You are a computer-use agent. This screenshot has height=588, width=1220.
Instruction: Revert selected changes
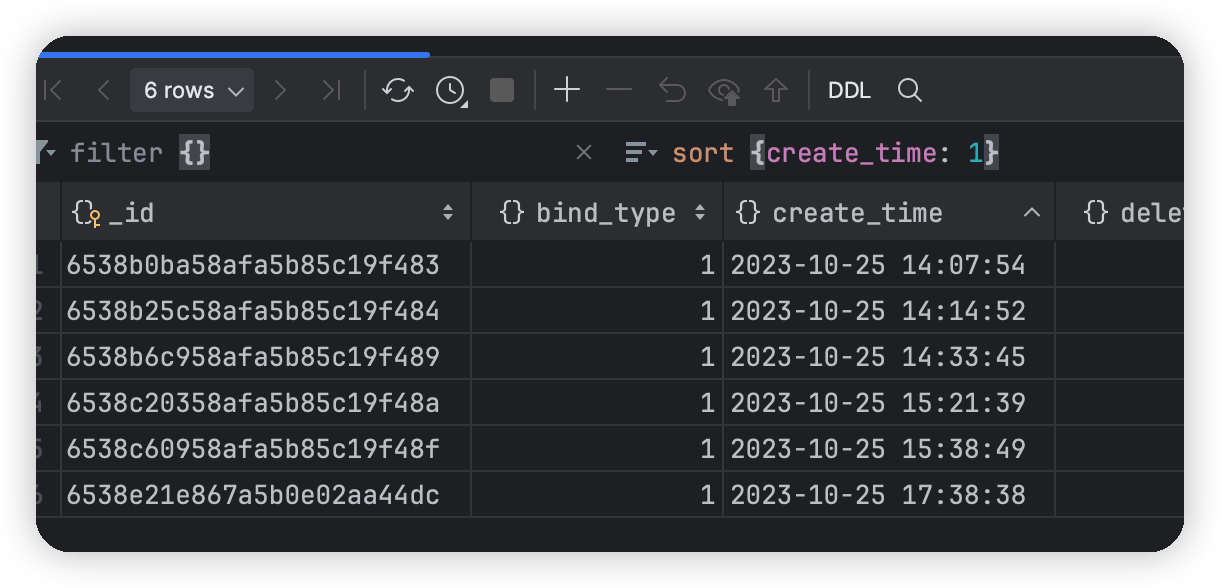point(672,91)
